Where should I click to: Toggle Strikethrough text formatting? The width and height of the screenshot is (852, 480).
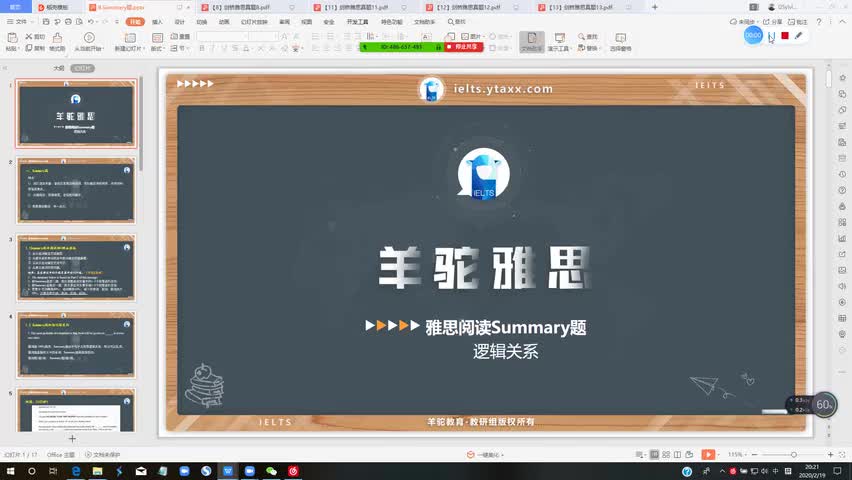[x=235, y=48]
